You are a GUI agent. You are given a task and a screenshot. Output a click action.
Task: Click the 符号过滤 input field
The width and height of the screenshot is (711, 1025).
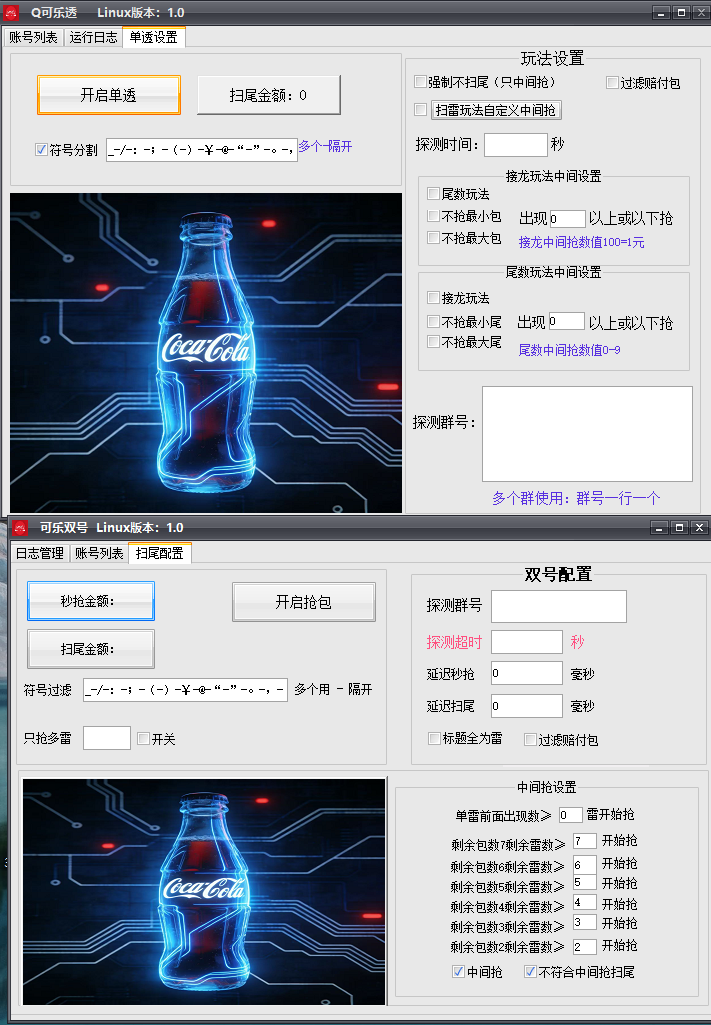pyautogui.click(x=186, y=690)
